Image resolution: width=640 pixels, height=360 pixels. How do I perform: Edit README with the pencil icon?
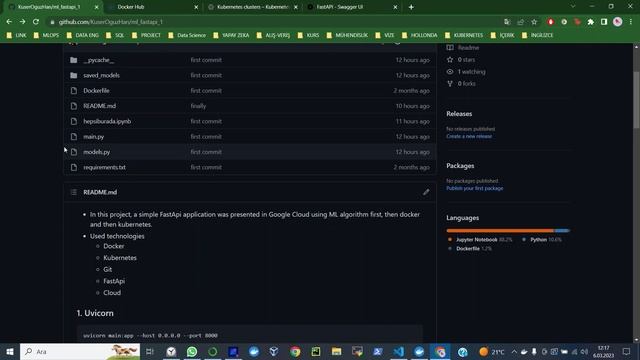click(426, 192)
